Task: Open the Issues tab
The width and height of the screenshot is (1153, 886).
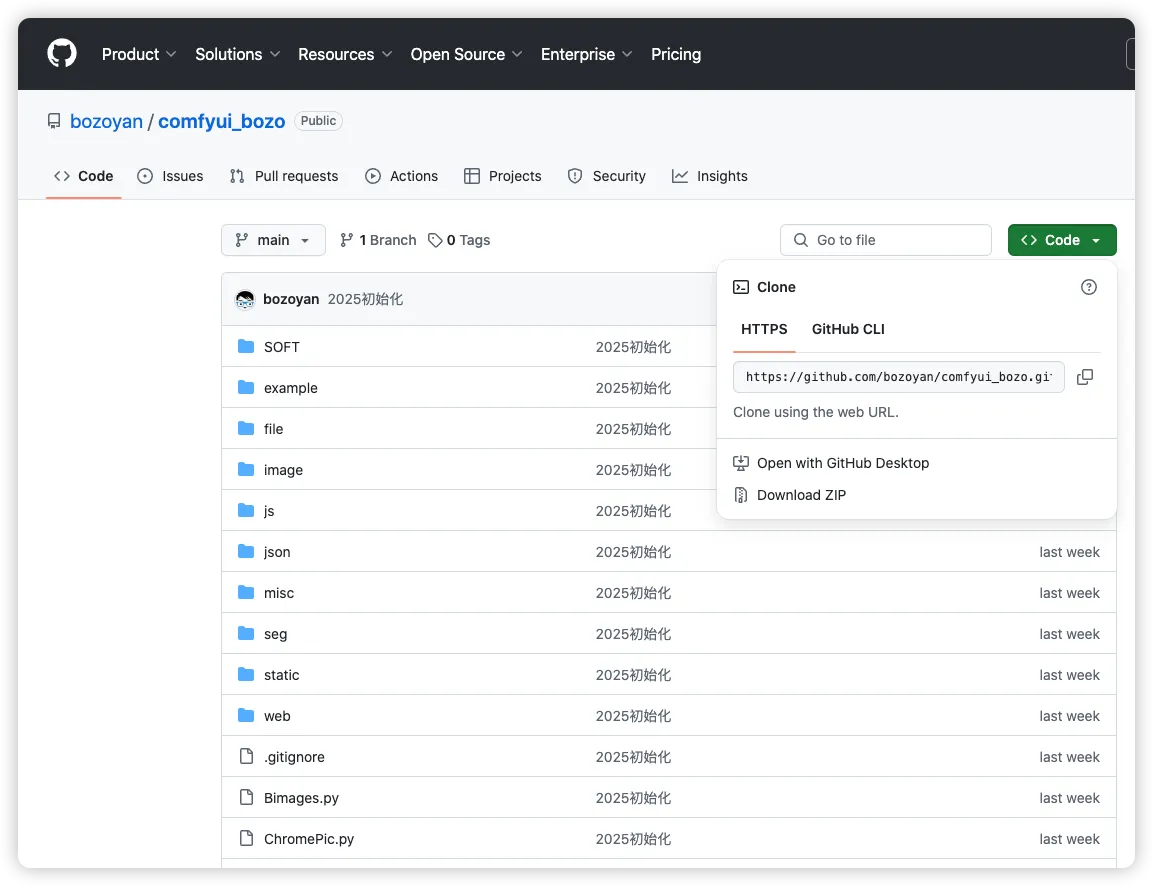Action: [x=171, y=176]
